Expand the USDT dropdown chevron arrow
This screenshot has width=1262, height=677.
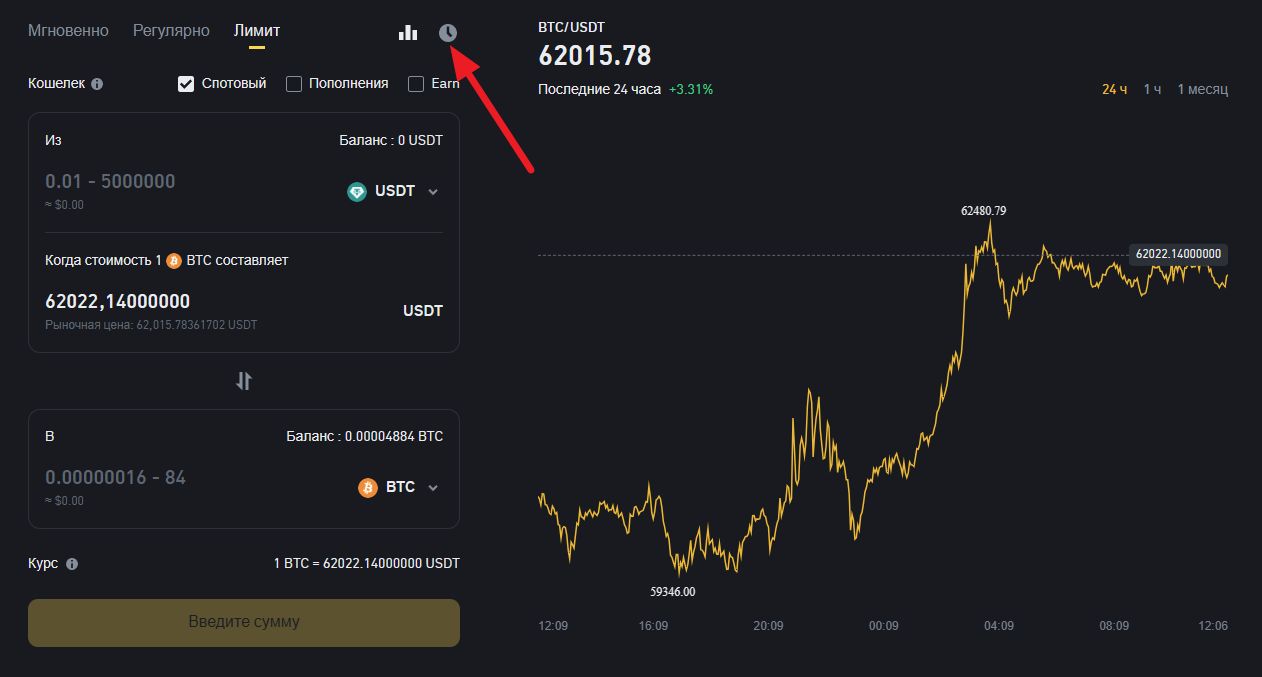coord(432,191)
